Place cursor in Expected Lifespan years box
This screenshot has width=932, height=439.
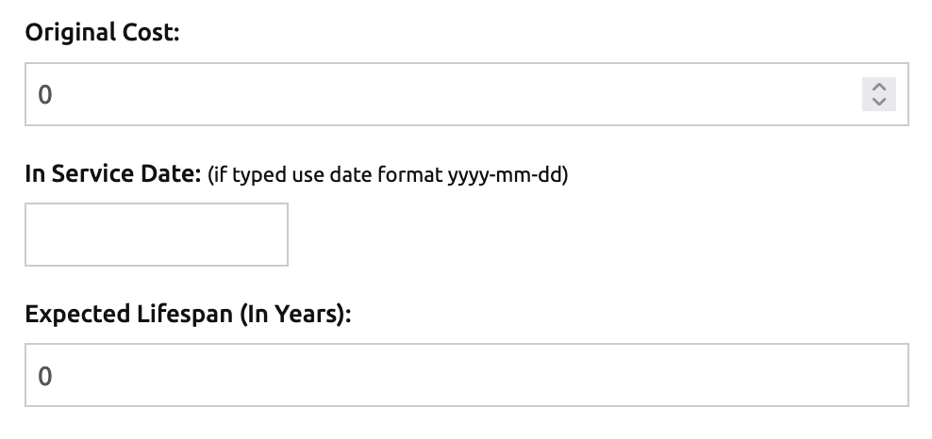coord(466,375)
